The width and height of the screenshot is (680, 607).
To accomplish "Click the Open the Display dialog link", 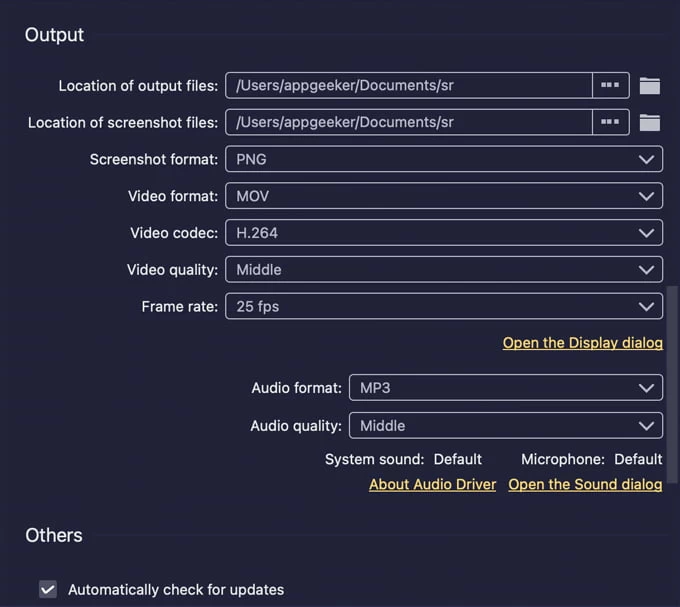I will click(x=582, y=343).
